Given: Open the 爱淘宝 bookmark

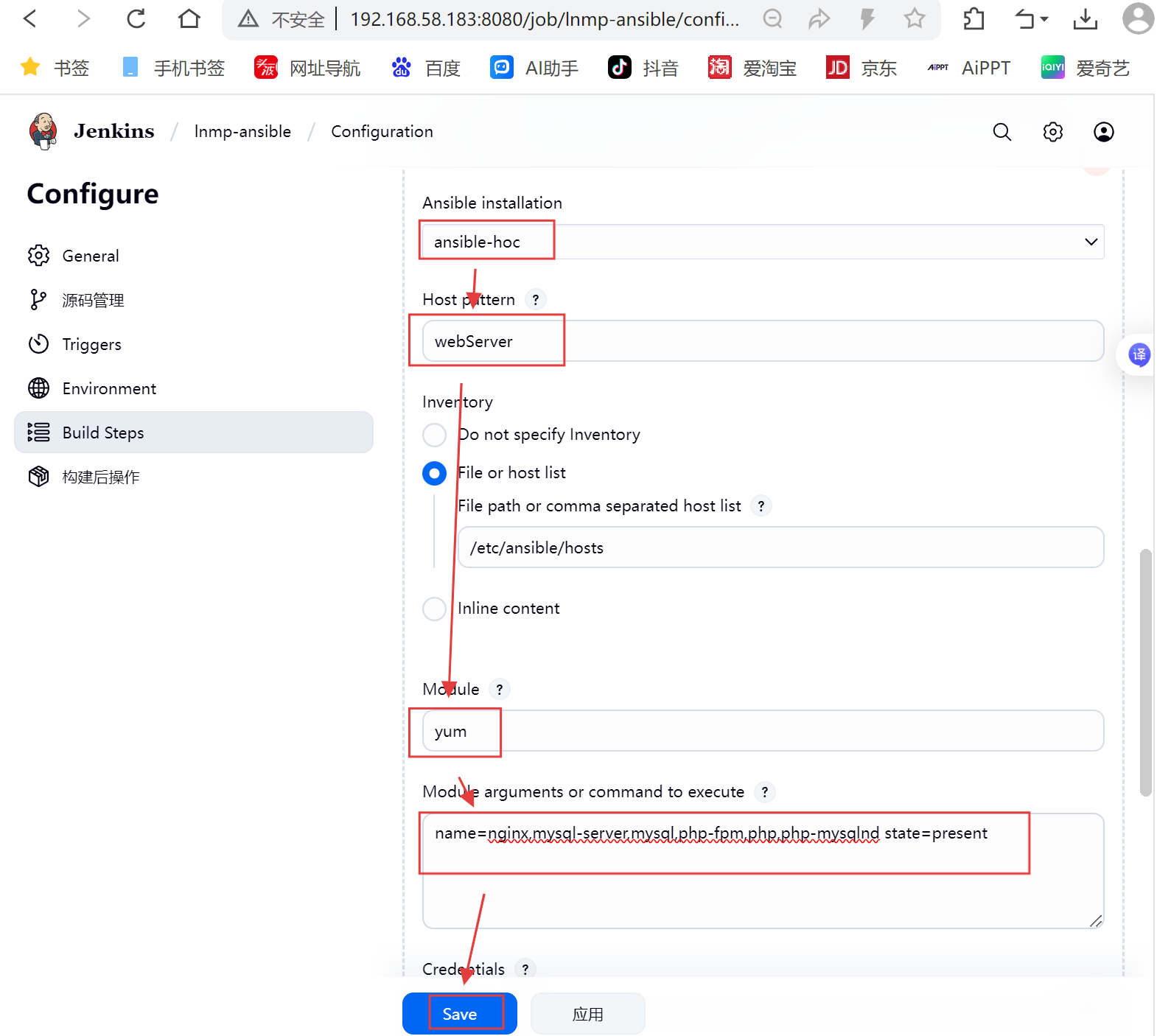Looking at the screenshot, I should tap(752, 68).
